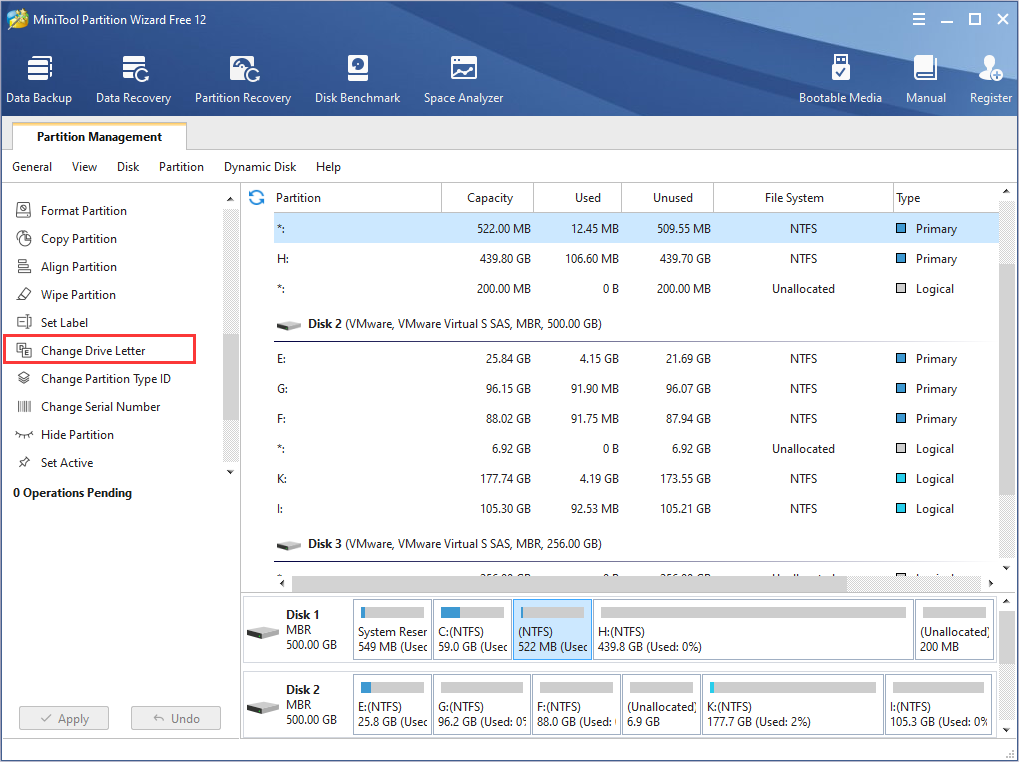Click the Apply button
Image resolution: width=1019 pixels, height=762 pixels.
(64, 718)
